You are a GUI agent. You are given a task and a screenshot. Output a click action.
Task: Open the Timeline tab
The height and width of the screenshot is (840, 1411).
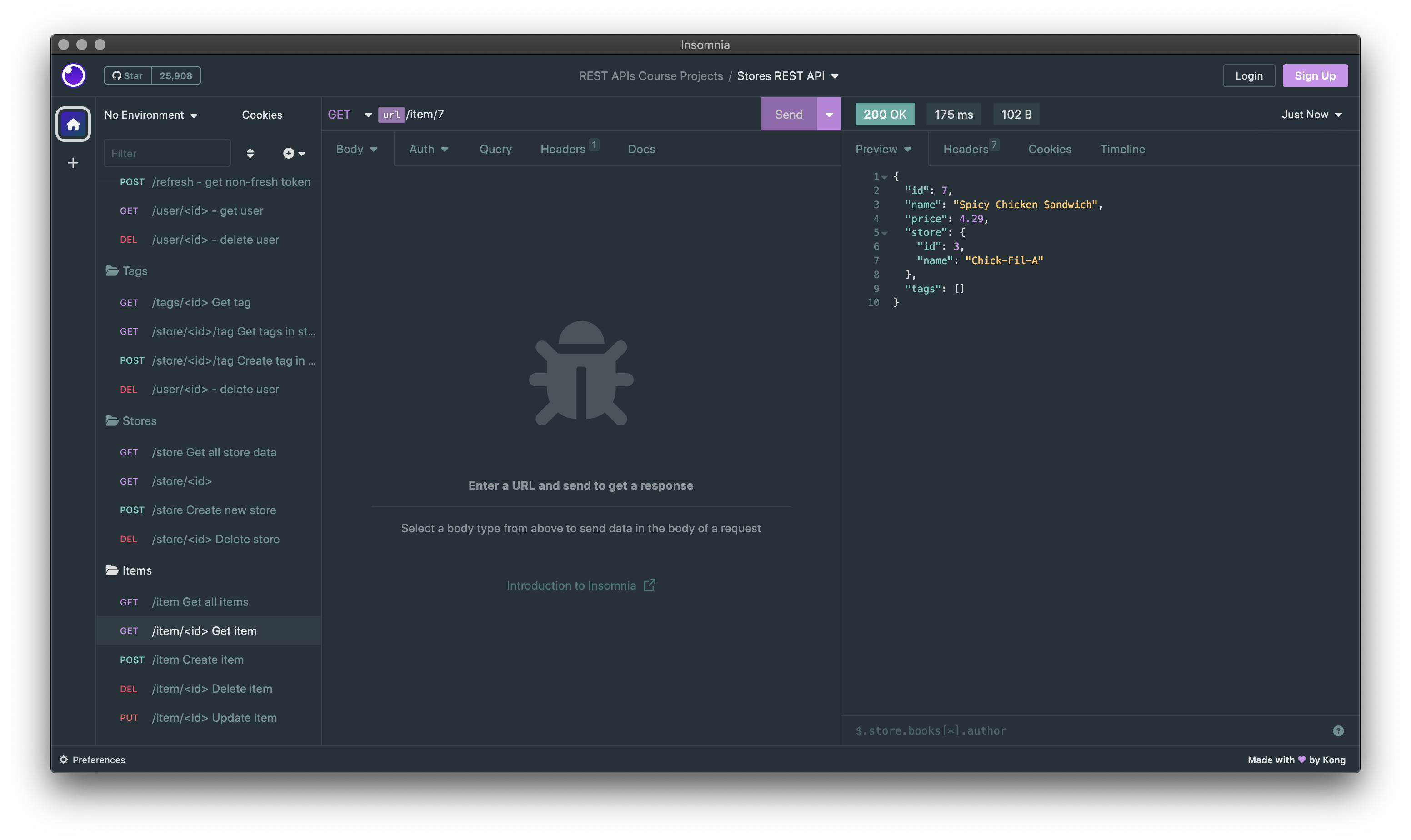[1122, 149]
